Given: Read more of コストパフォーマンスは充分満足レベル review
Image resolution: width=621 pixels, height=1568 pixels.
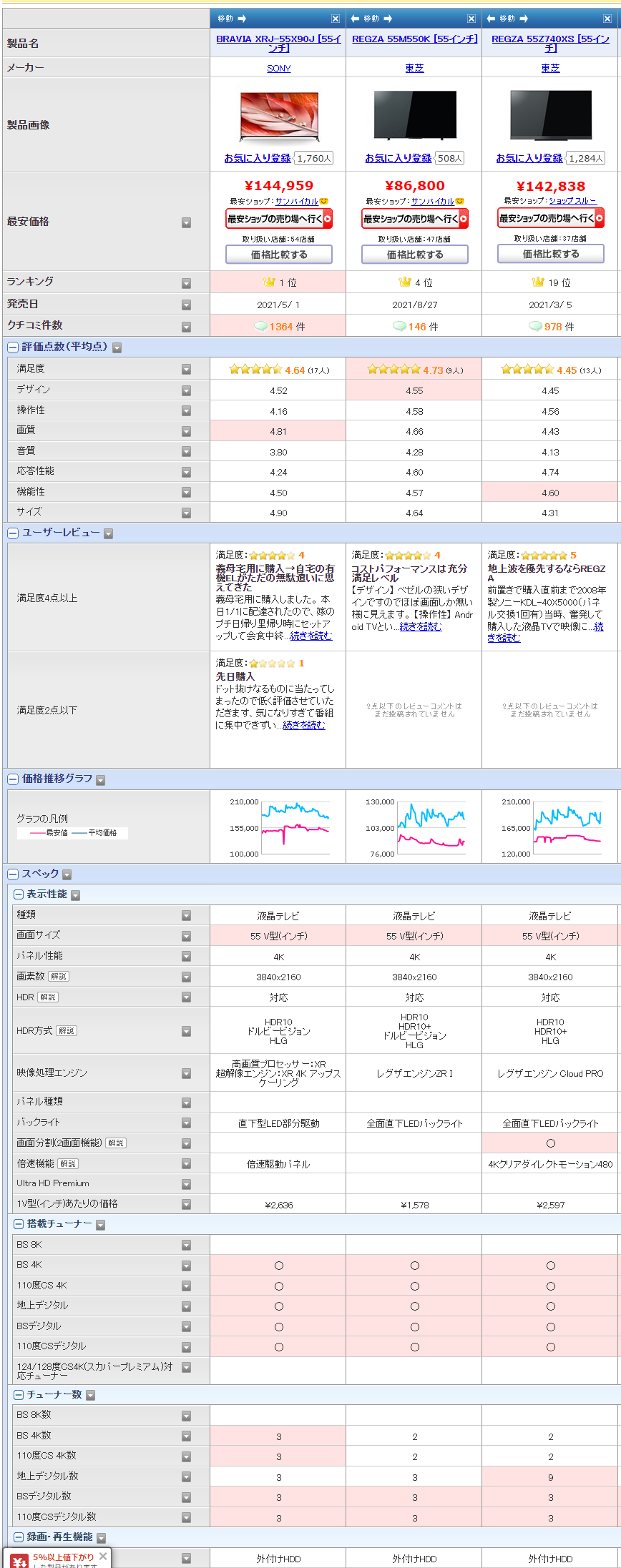Looking at the screenshot, I should point(421,627).
